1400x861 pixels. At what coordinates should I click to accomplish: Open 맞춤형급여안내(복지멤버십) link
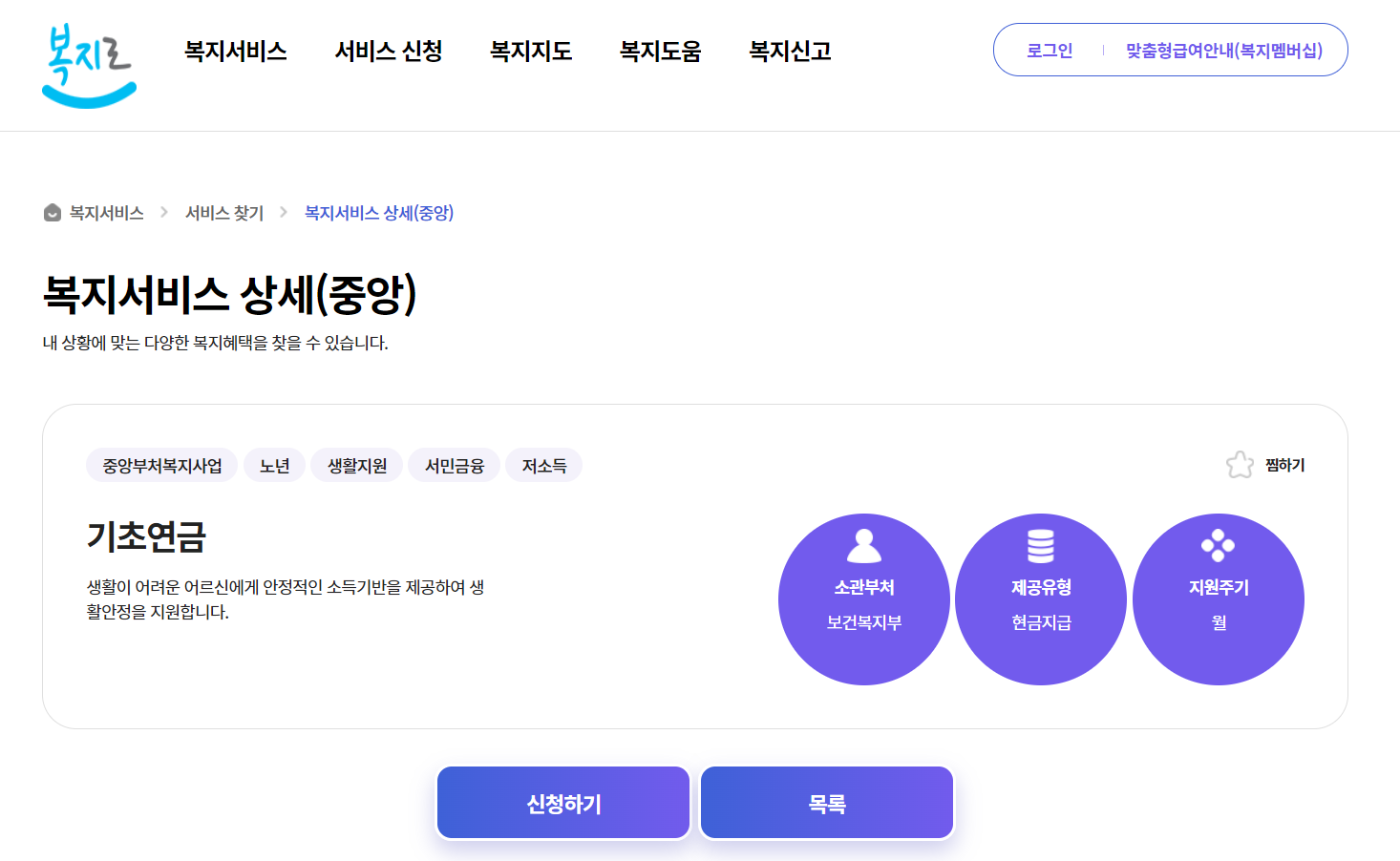click(1224, 51)
